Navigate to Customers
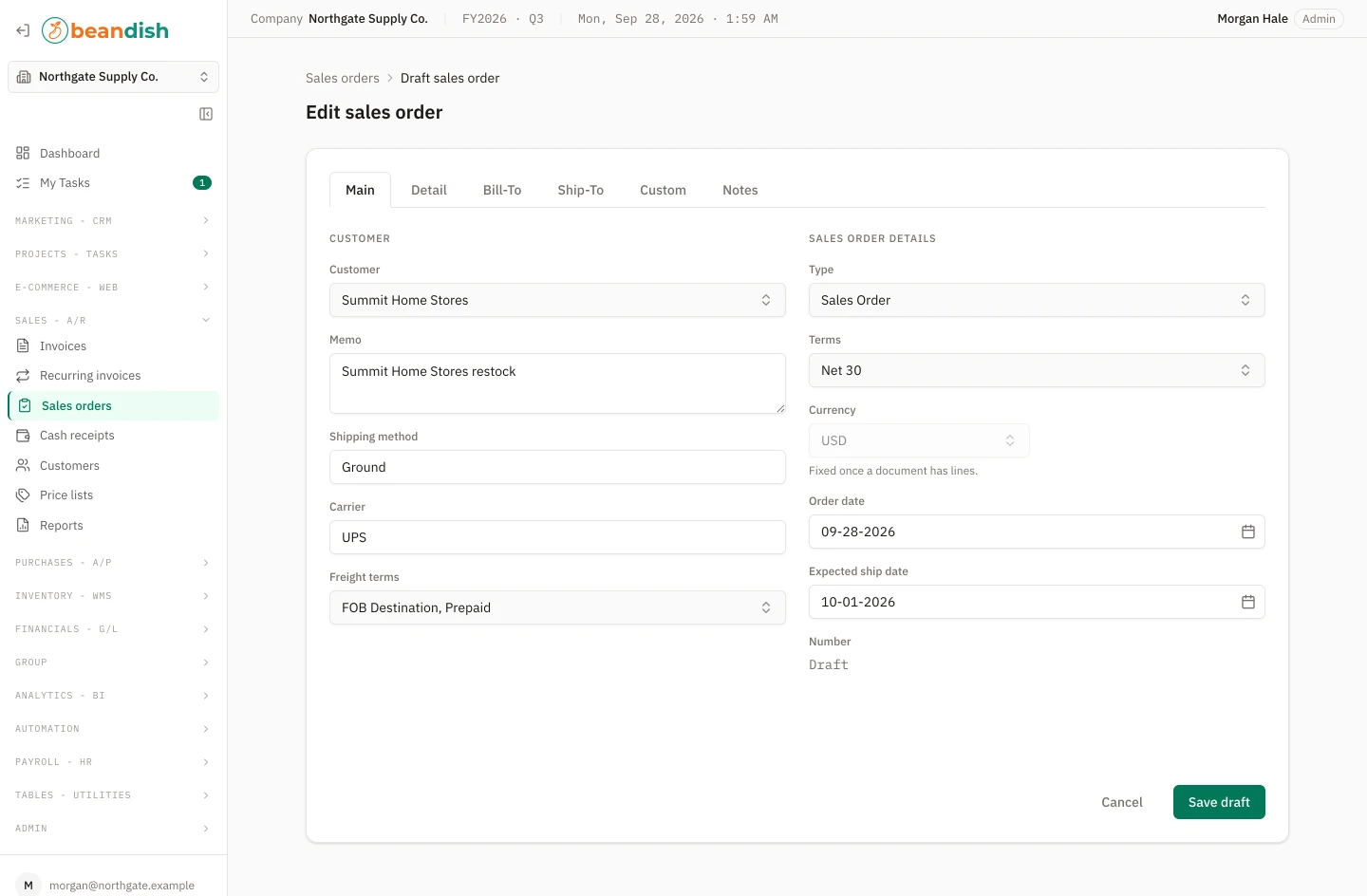The width and height of the screenshot is (1367, 896). pos(113,466)
